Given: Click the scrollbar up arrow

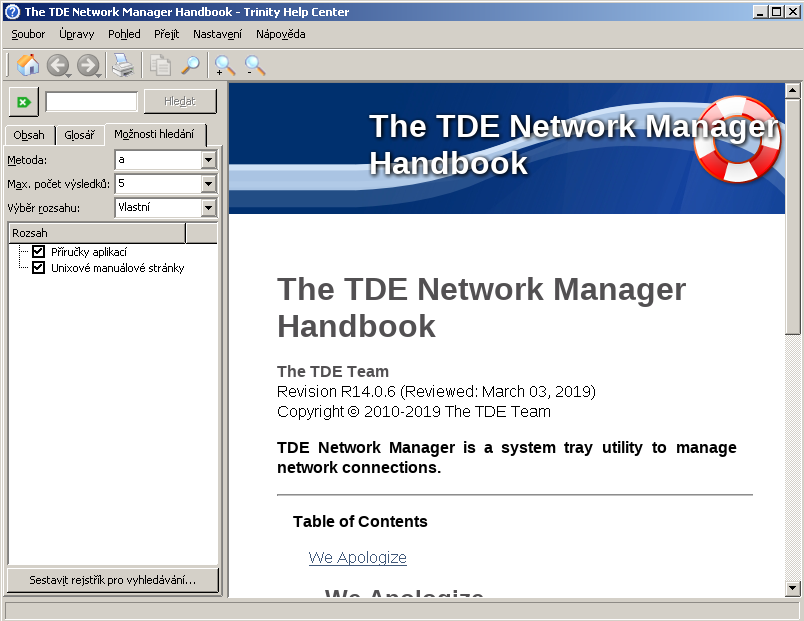Looking at the screenshot, I should pyautogui.click(x=793, y=91).
